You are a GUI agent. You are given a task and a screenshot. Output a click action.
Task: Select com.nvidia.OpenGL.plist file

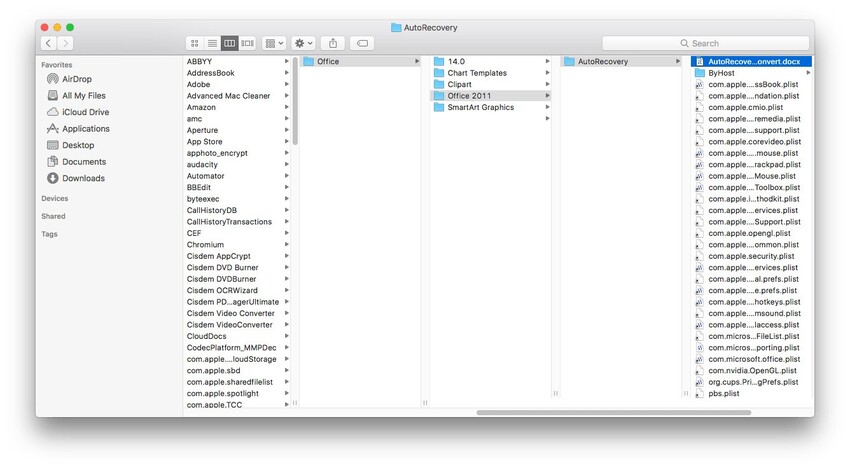[x=751, y=371]
